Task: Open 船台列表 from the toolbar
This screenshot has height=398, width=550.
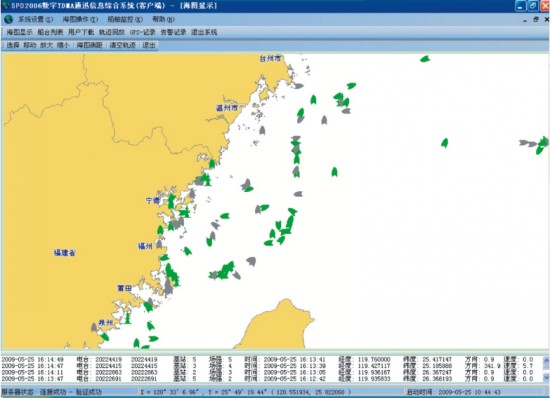Action: pos(50,32)
